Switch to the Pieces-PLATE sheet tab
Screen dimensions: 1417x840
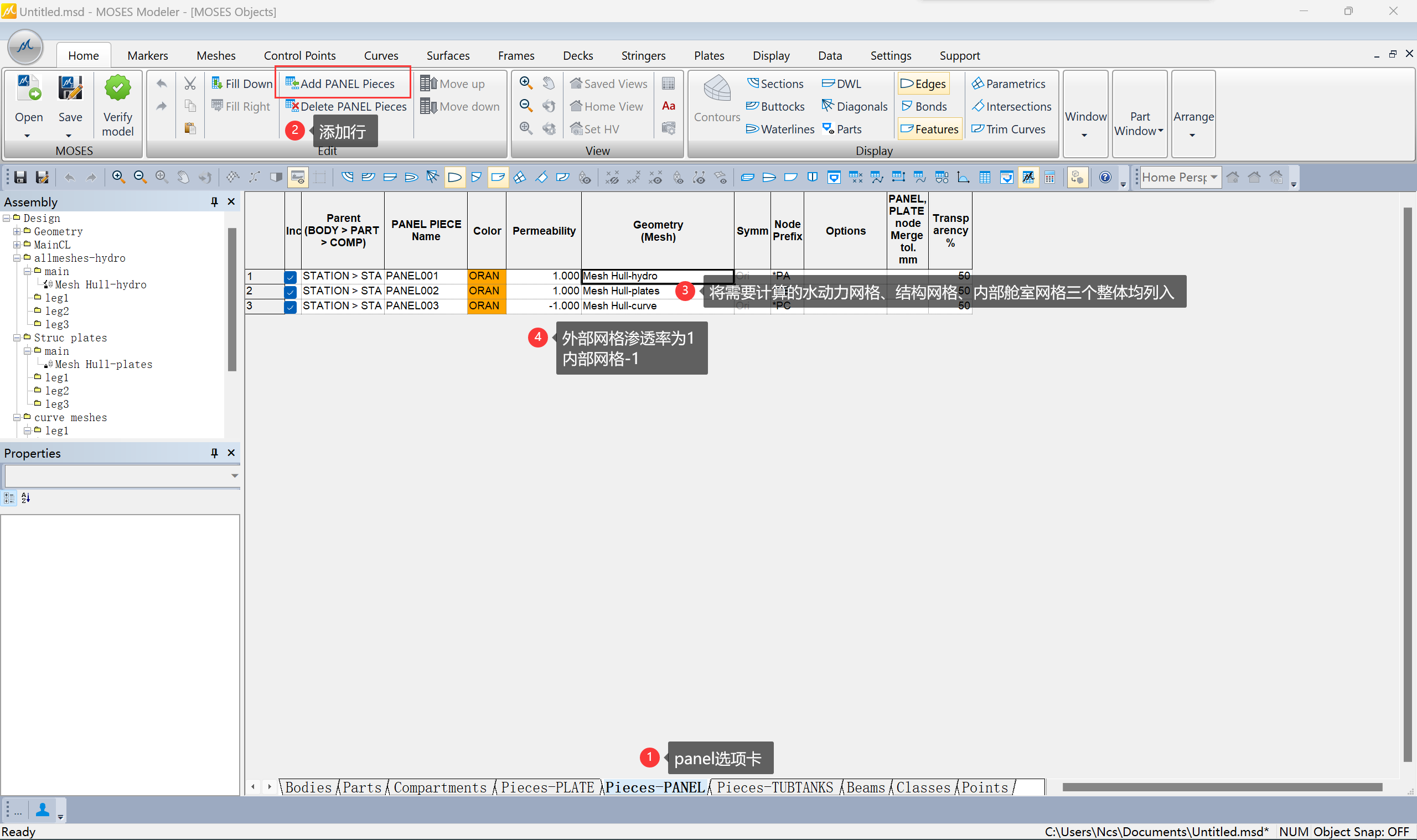coord(547,787)
